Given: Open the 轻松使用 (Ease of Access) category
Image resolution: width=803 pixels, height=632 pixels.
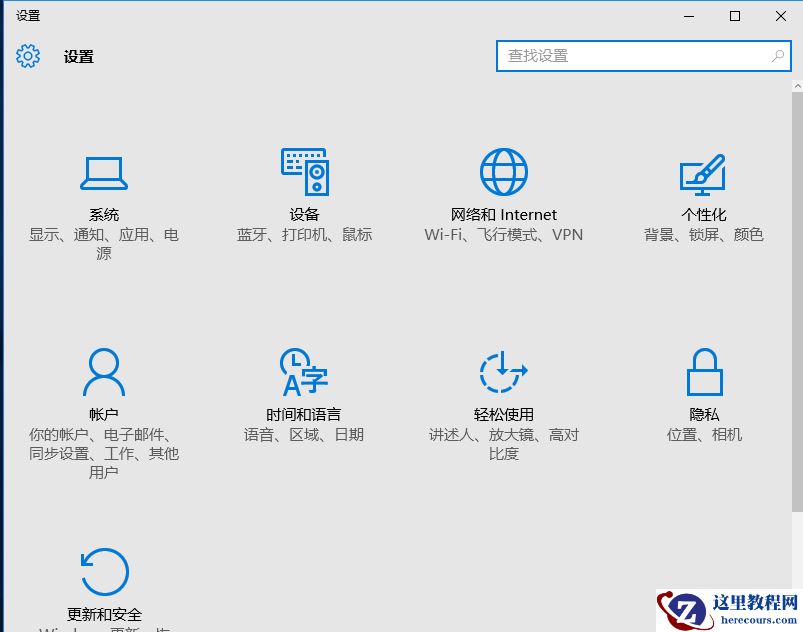Looking at the screenshot, I should tap(503, 390).
